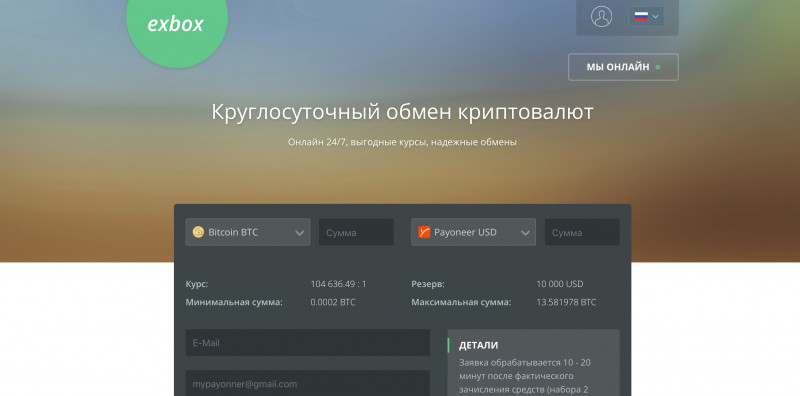The height and width of the screenshot is (396, 800).
Task: Click the reserve value 10 000 USD
Action: [x=560, y=284]
